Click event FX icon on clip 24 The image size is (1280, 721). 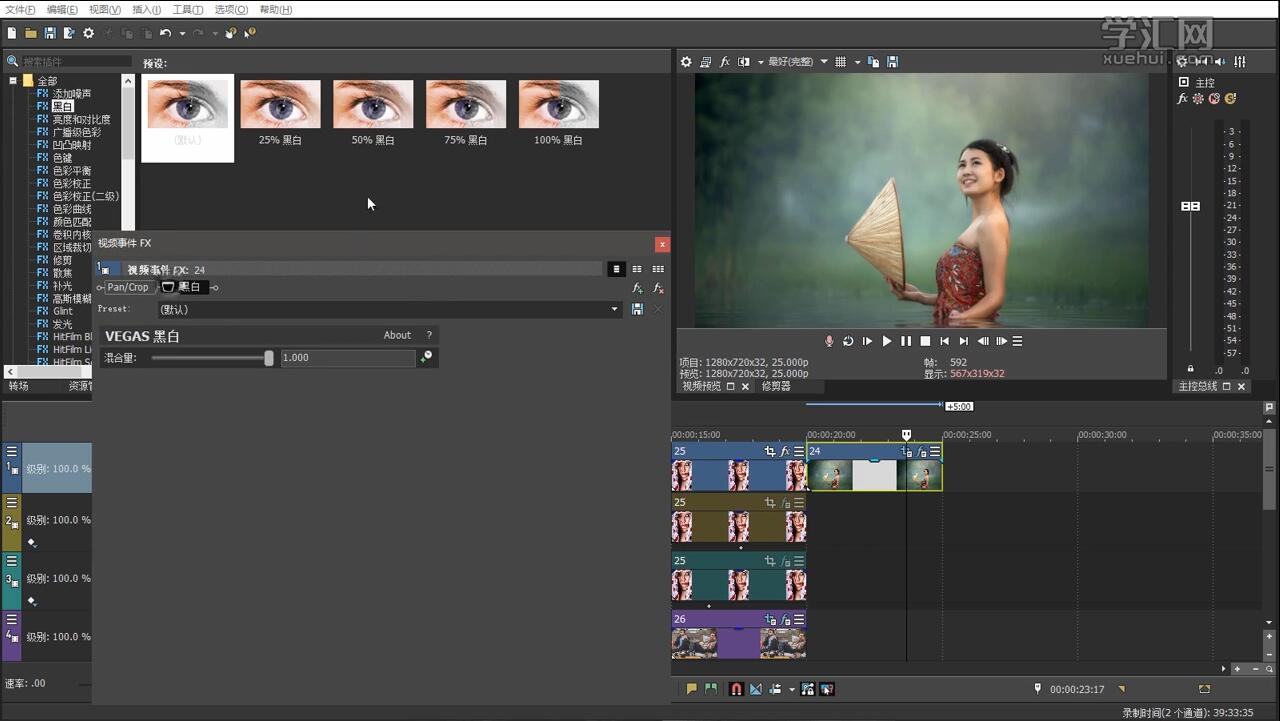pyautogui.click(x=921, y=452)
